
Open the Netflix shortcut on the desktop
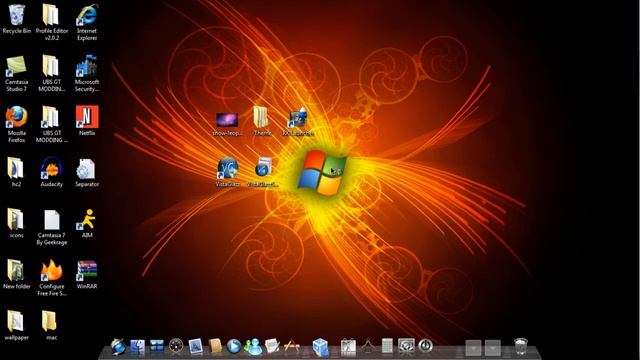[87, 121]
